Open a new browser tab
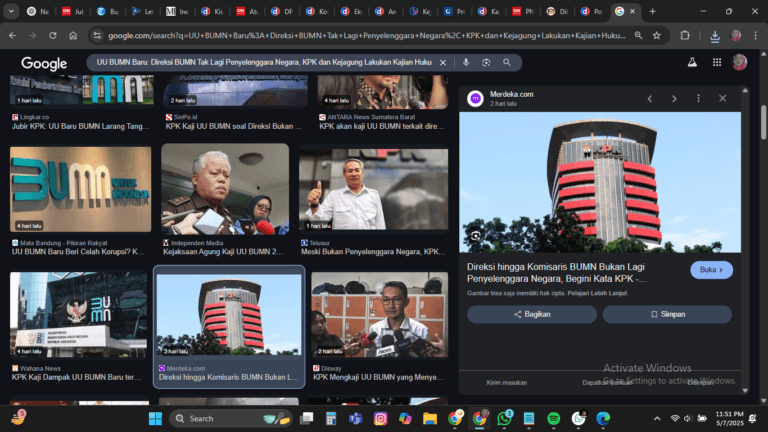 [652, 11]
